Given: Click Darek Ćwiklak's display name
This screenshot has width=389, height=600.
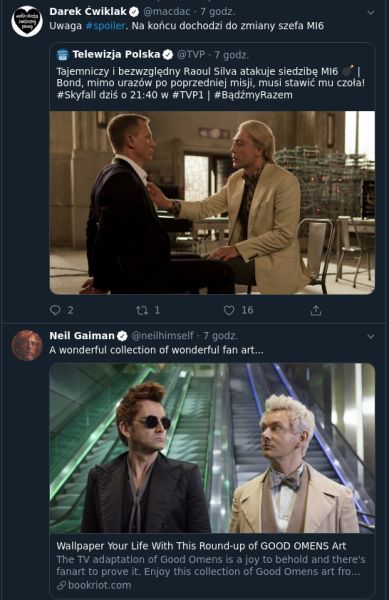Looking at the screenshot, I should (88, 12).
